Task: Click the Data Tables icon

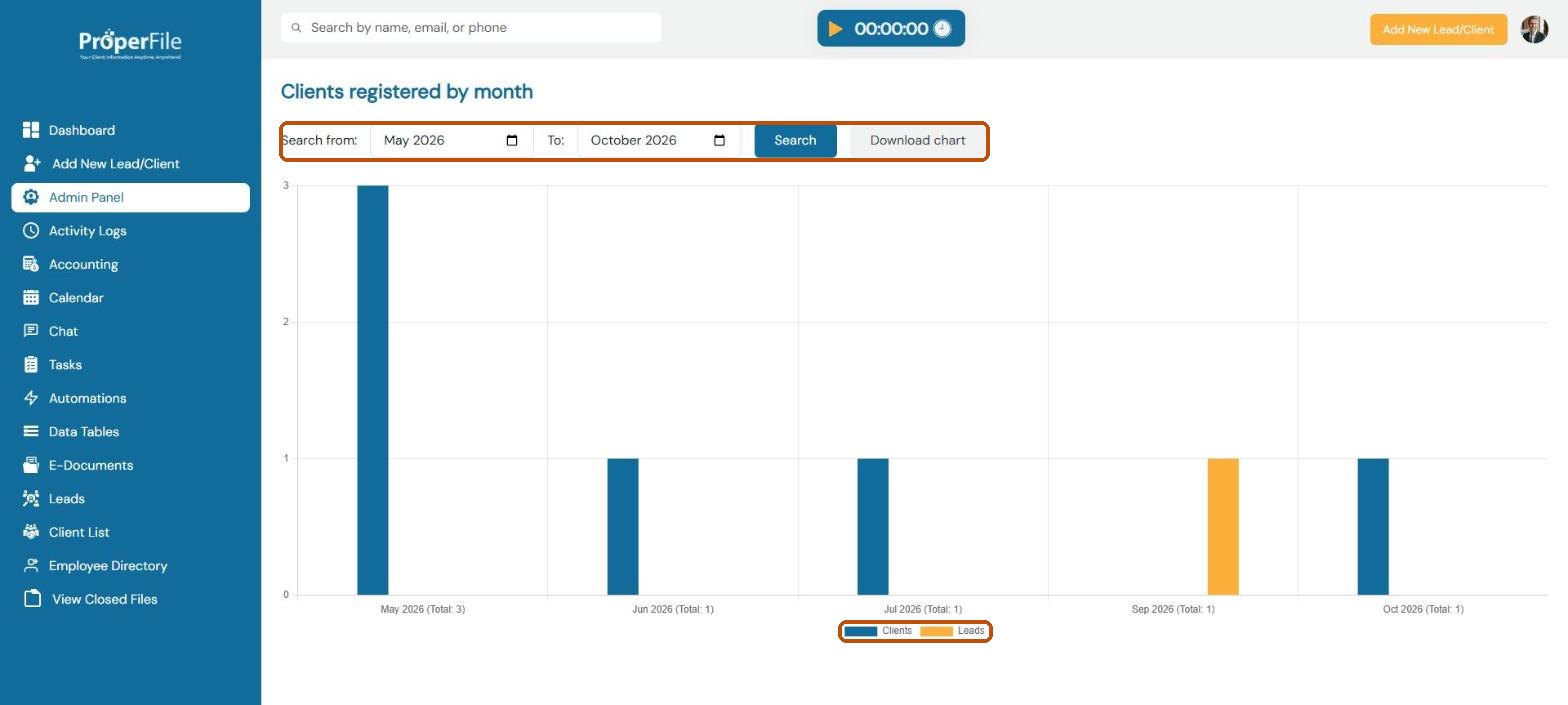Action: tap(31, 431)
